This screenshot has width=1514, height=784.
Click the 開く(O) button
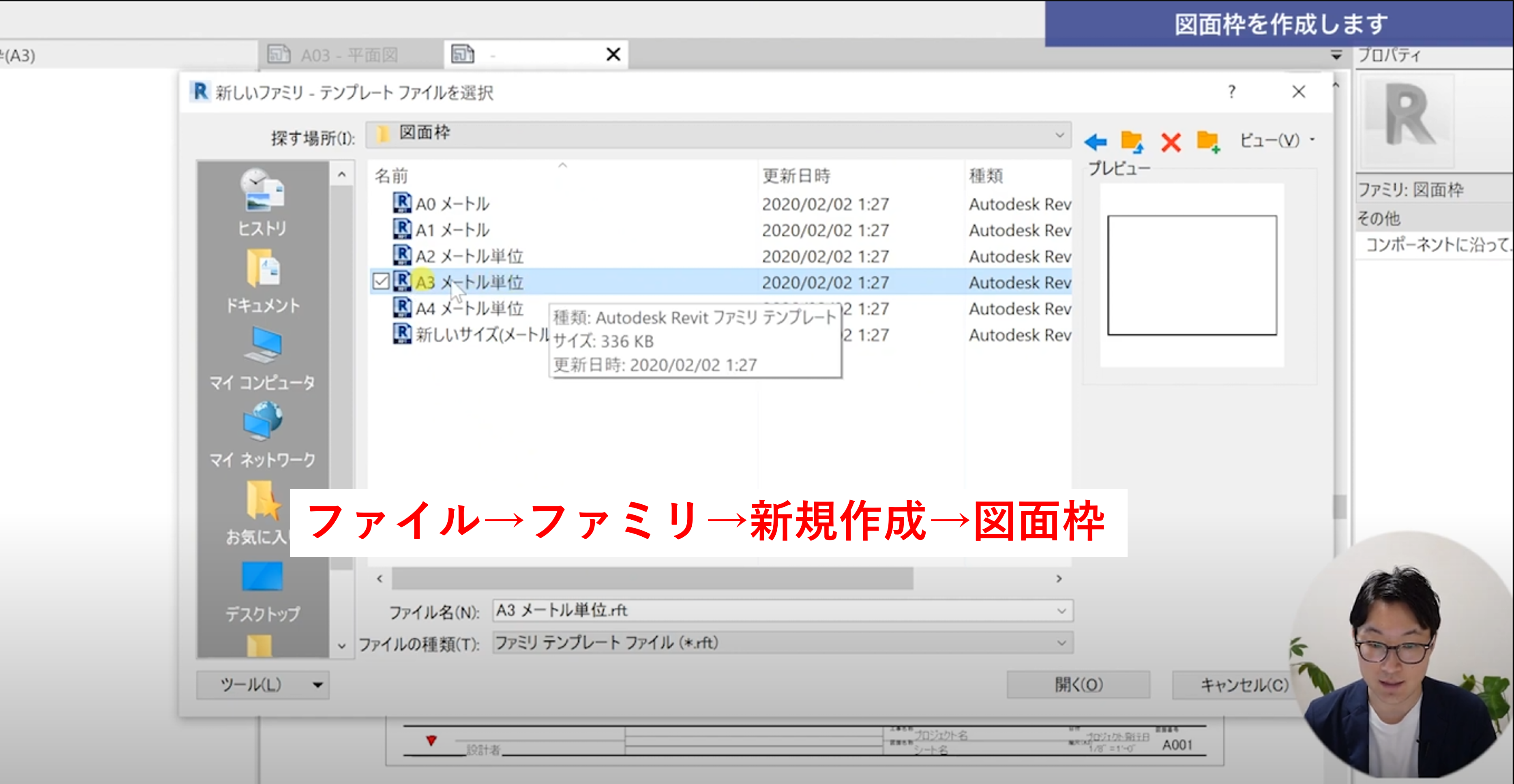[x=1078, y=685]
